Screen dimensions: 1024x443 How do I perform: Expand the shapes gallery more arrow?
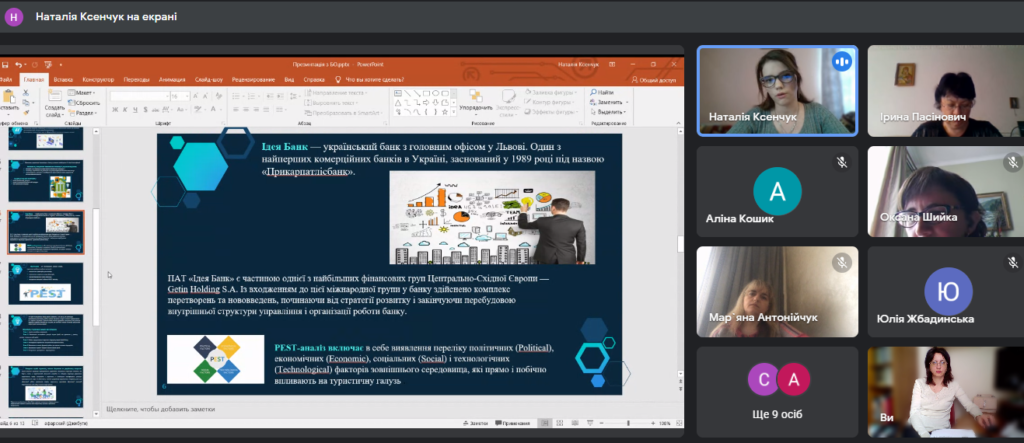point(453,113)
